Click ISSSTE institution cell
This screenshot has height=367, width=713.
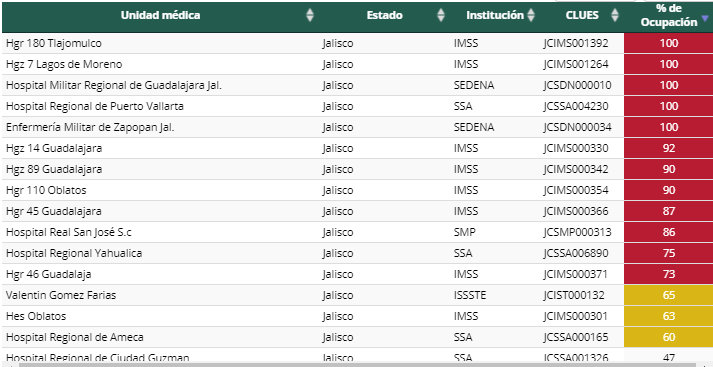point(470,295)
